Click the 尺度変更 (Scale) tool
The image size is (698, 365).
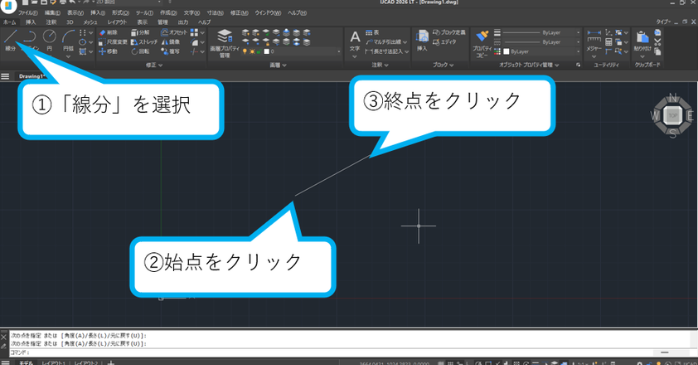pyautogui.click(x=113, y=42)
